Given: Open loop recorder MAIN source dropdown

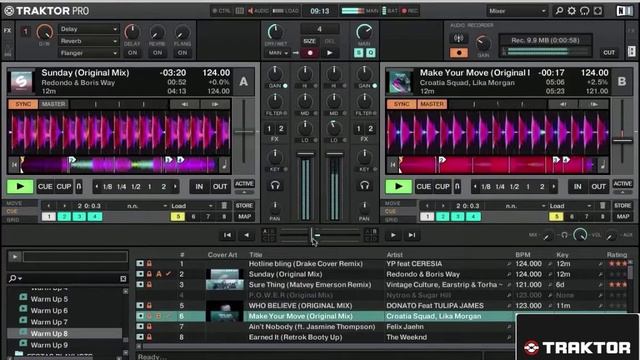Looking at the screenshot, I should pos(278,53).
